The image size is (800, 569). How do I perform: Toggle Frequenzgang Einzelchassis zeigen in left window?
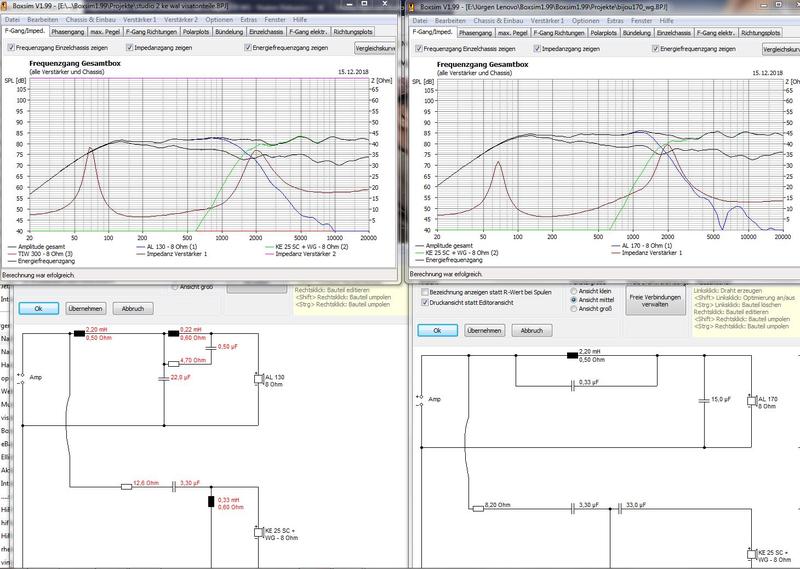tap(11, 47)
